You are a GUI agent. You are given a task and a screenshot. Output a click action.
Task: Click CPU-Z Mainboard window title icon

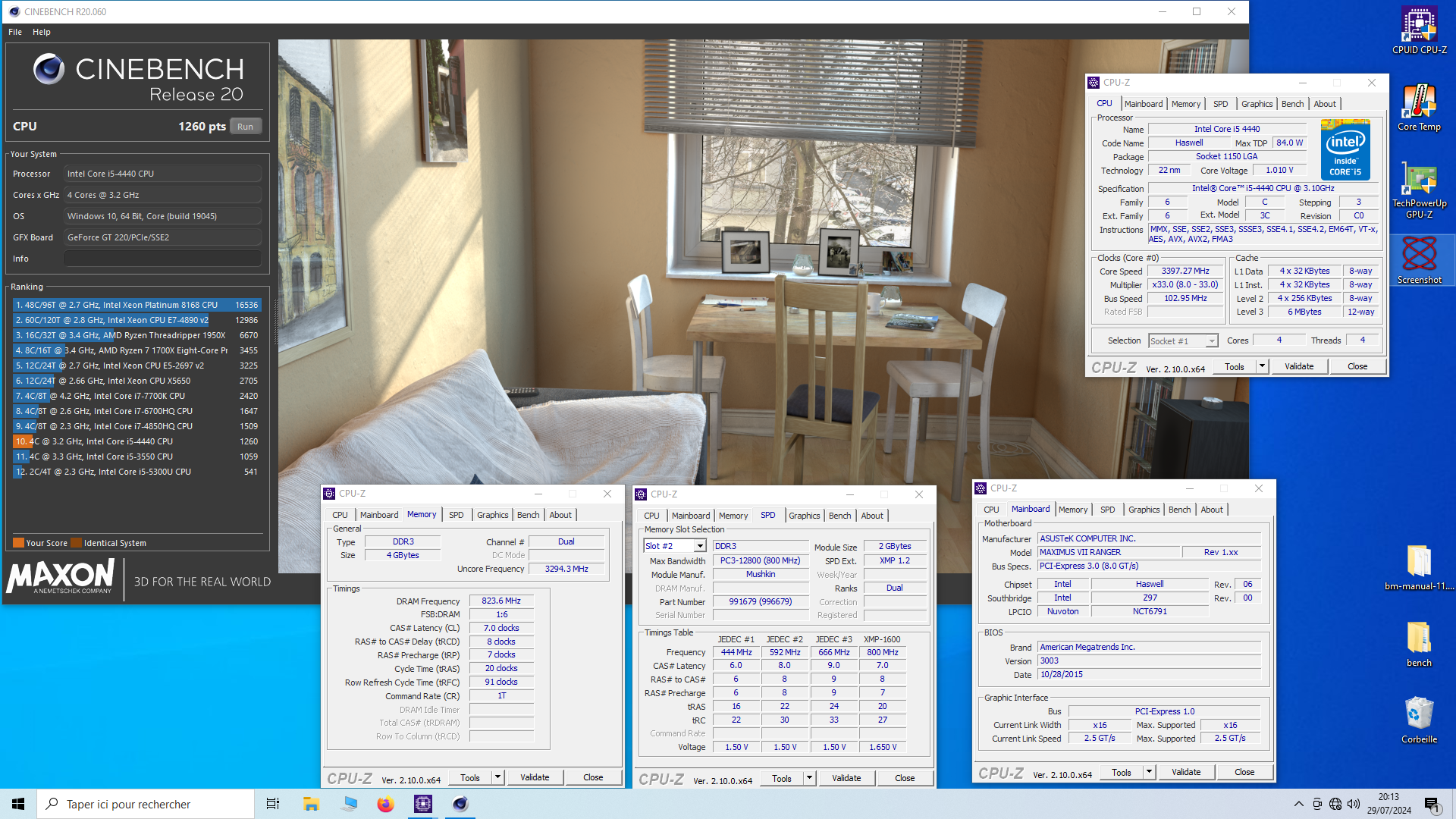pyautogui.click(x=981, y=488)
